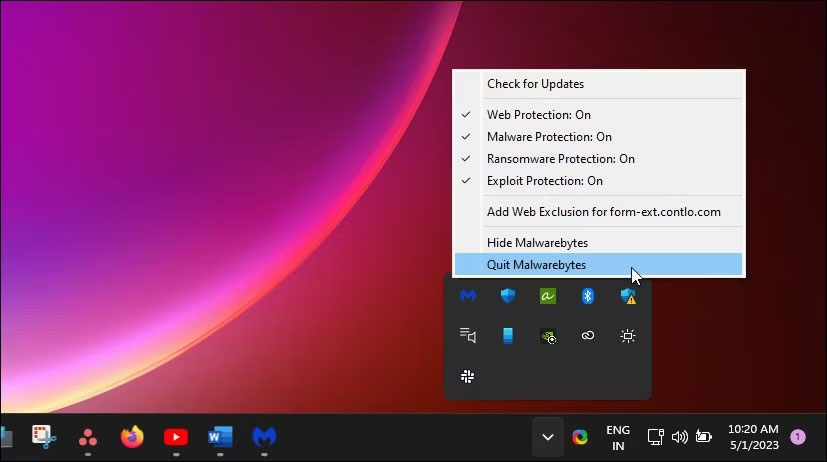The height and width of the screenshot is (462, 827).
Task: Disable Ransomware Protection
Action: (x=560, y=159)
